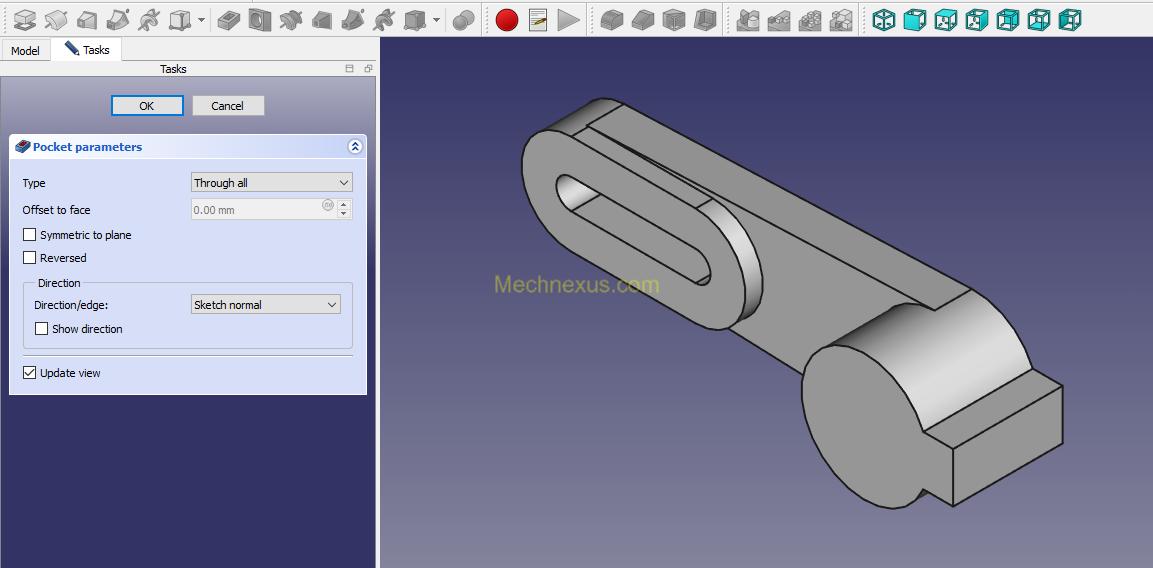Confirm the pocket with OK button
The image size is (1153, 568).
[x=147, y=106]
